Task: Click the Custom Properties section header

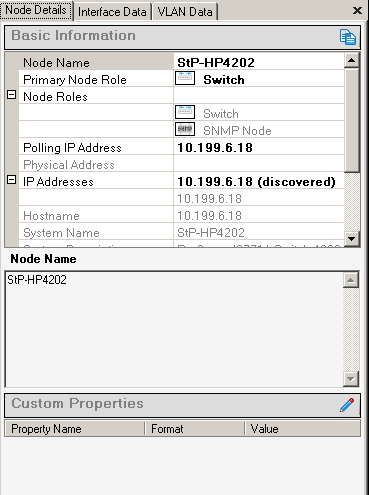Action: pos(182,405)
